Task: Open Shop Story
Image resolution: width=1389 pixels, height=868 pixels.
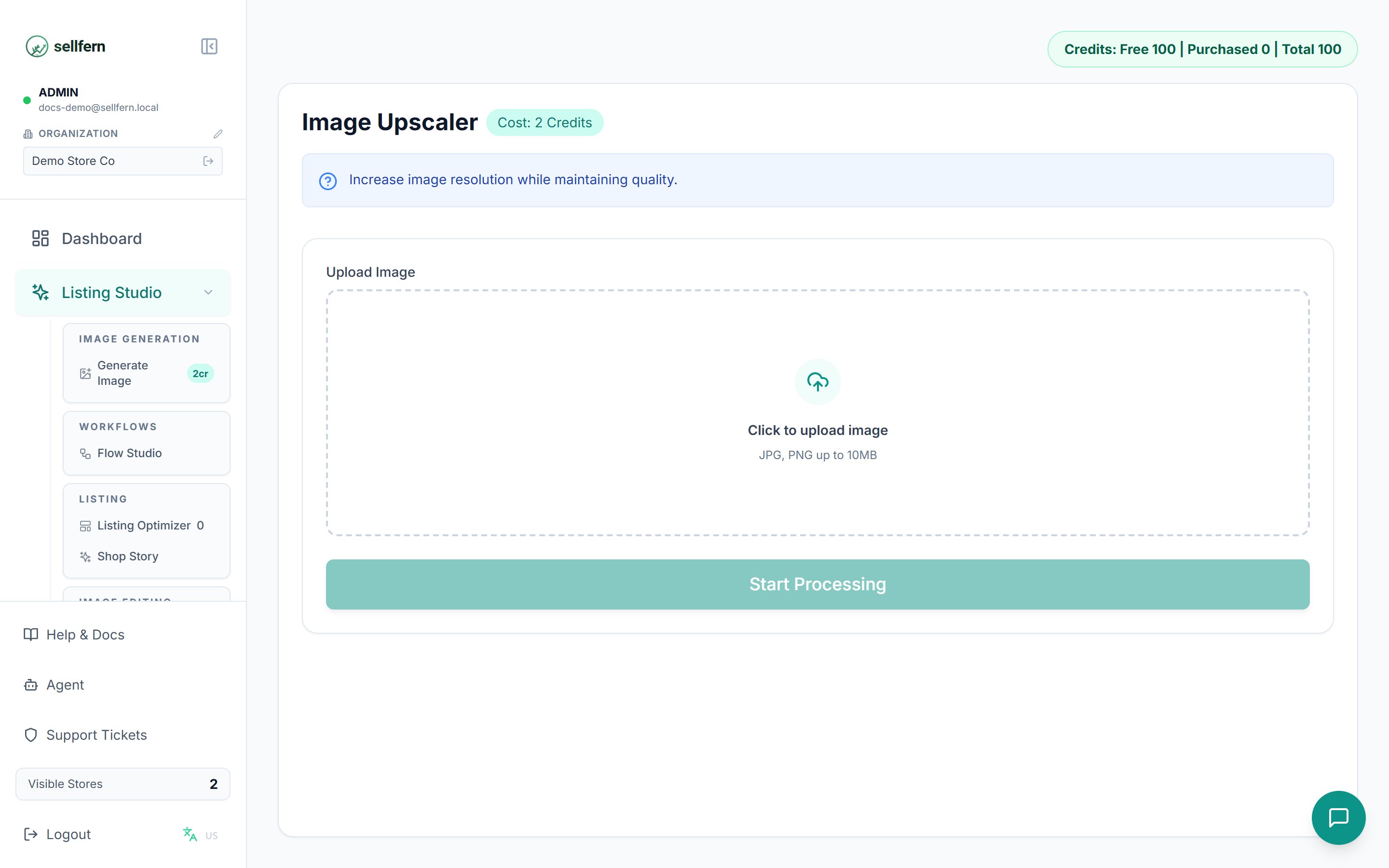Action: pos(146,557)
